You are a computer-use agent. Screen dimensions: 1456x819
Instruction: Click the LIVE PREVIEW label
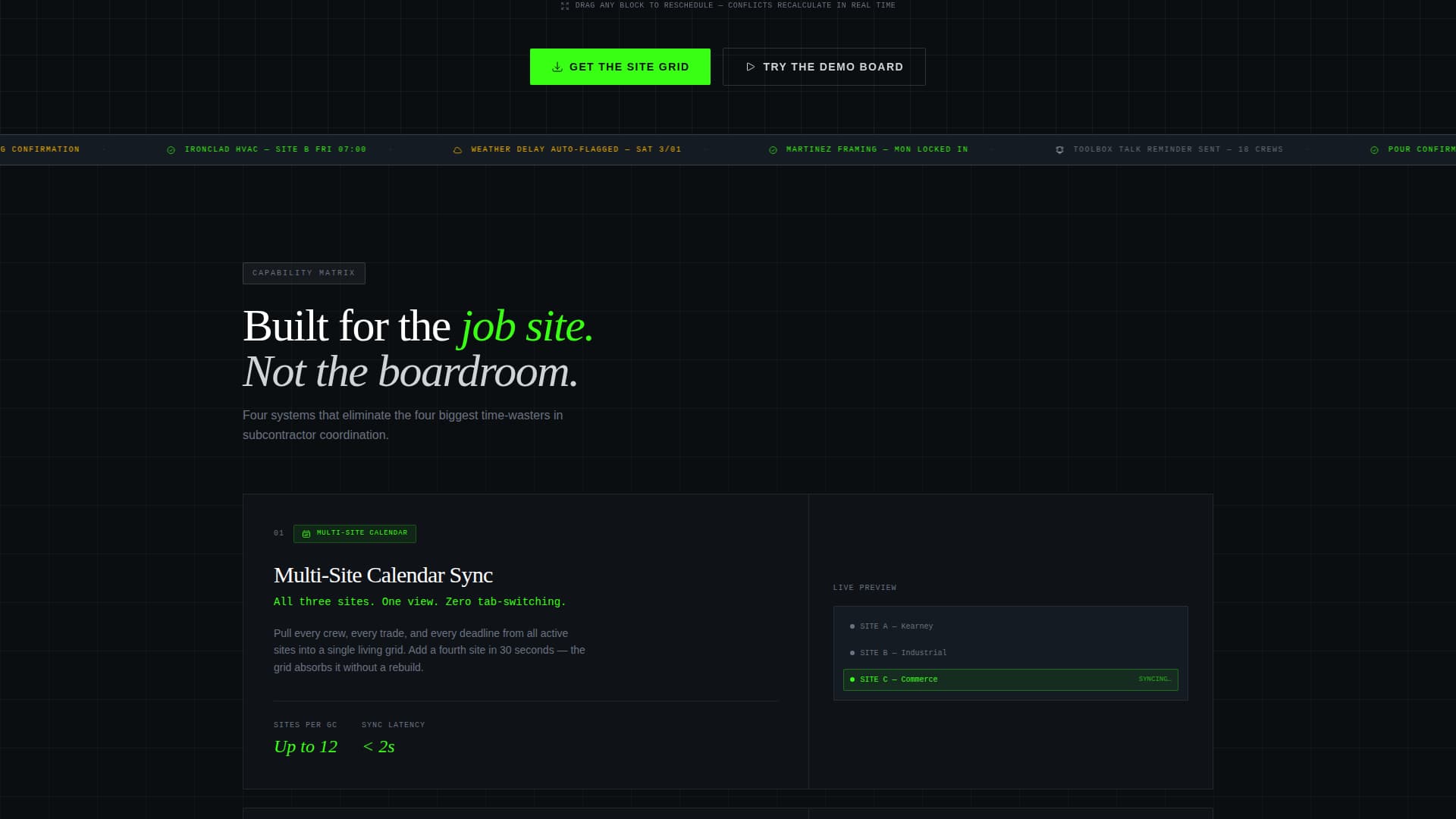point(864,588)
